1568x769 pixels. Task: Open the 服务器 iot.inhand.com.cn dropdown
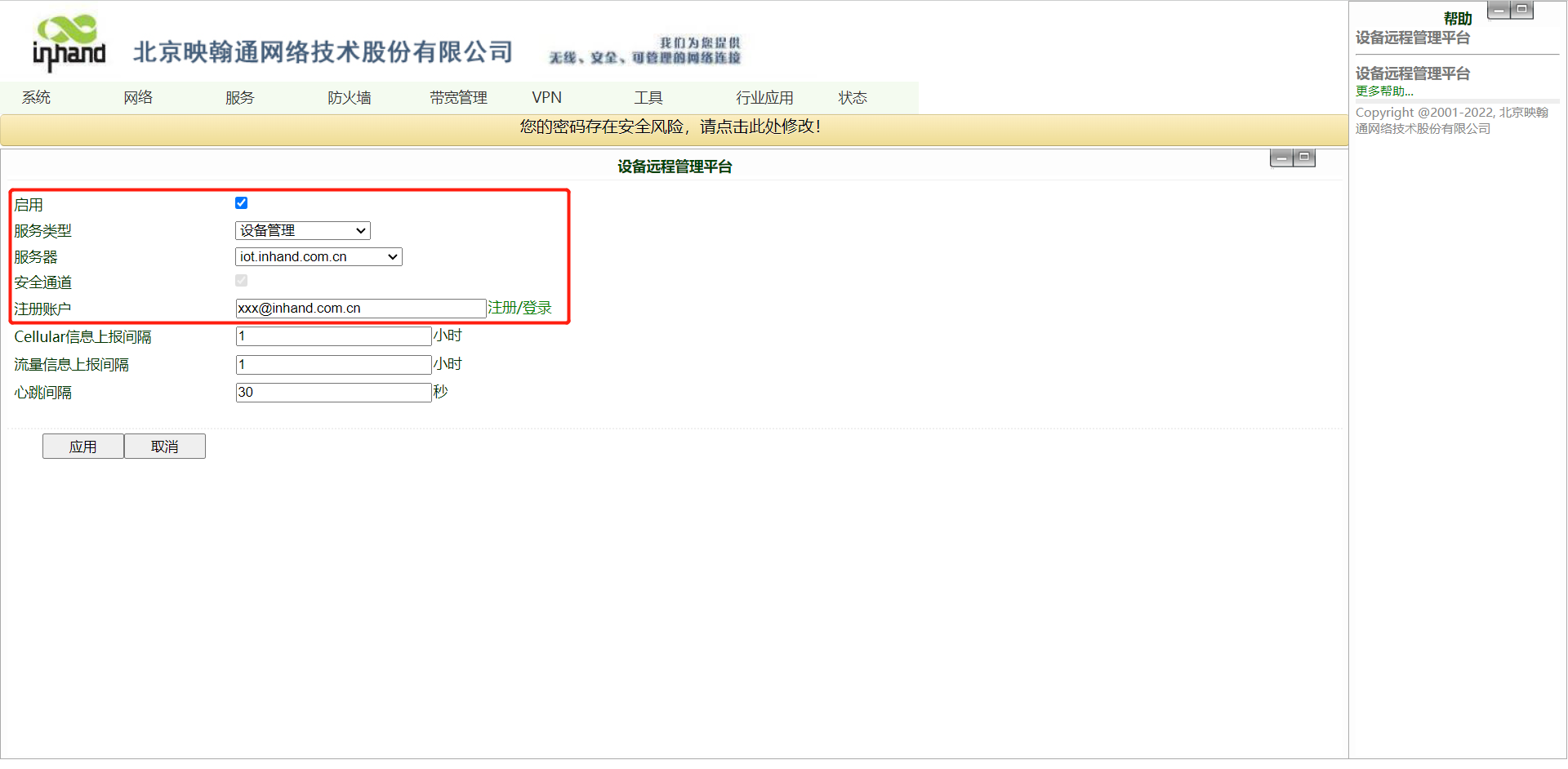[x=318, y=257]
